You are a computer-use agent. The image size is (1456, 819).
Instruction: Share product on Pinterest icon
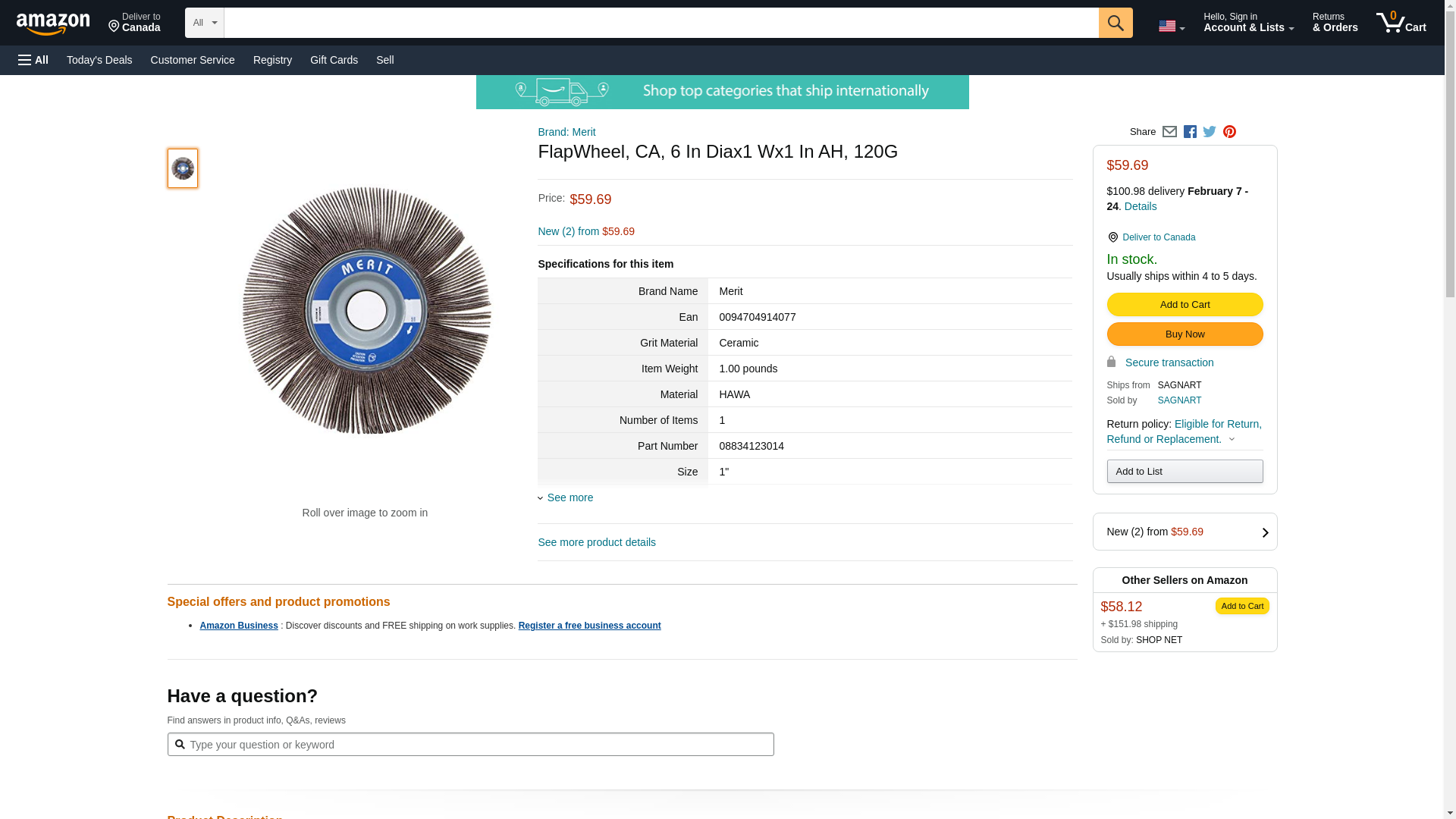[x=1229, y=132]
